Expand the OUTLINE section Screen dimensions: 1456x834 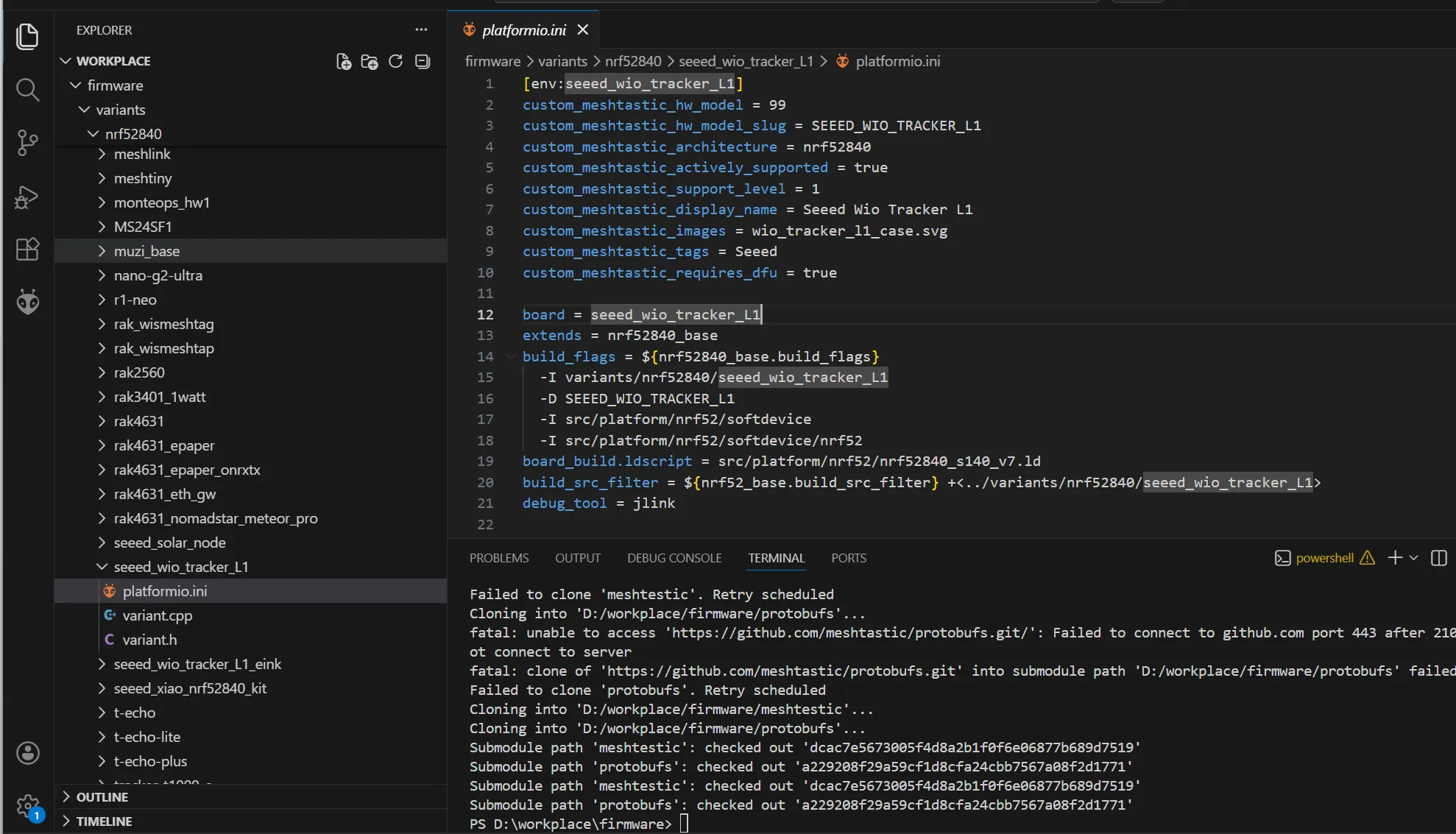pyautogui.click(x=102, y=797)
